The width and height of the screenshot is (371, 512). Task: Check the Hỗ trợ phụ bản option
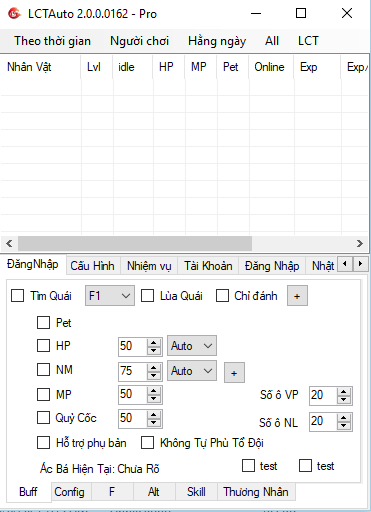(x=43, y=443)
